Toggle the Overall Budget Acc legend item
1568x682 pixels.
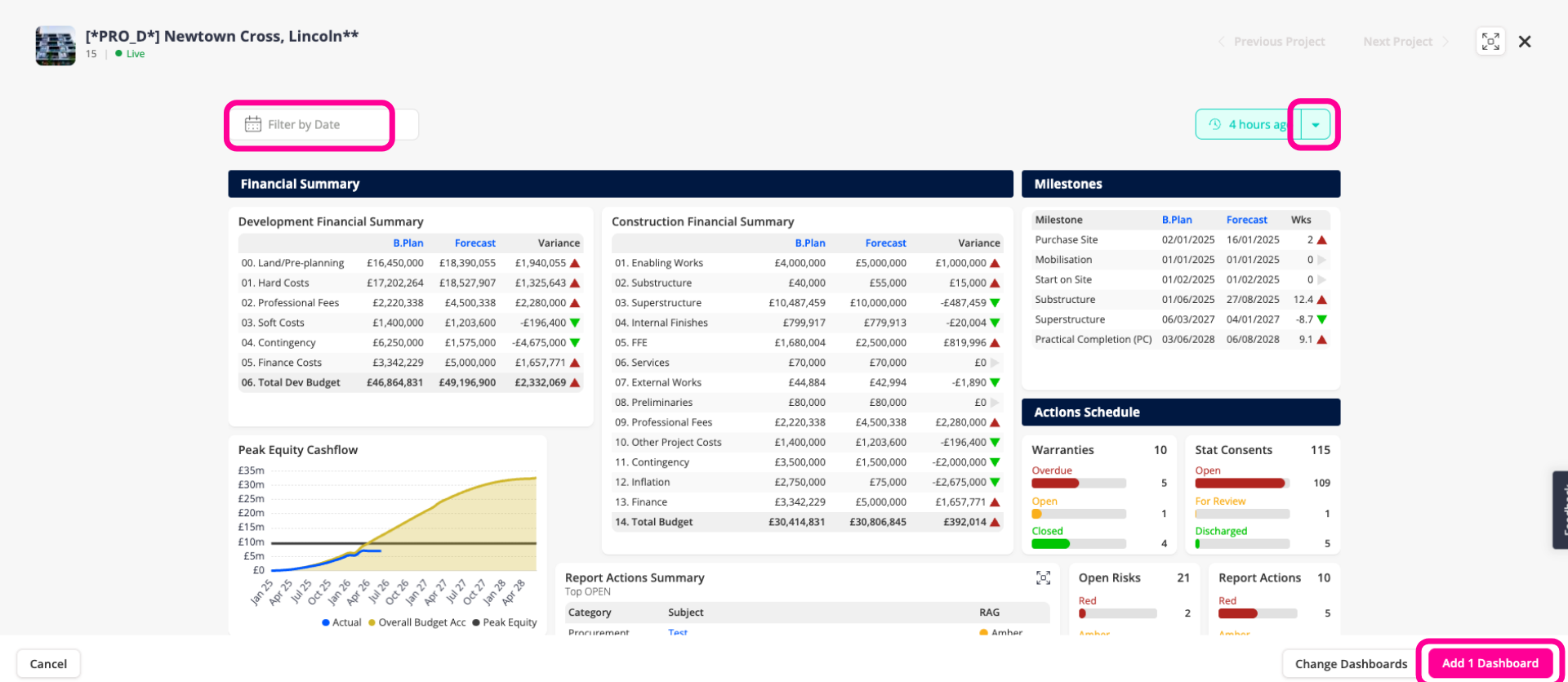point(417,622)
